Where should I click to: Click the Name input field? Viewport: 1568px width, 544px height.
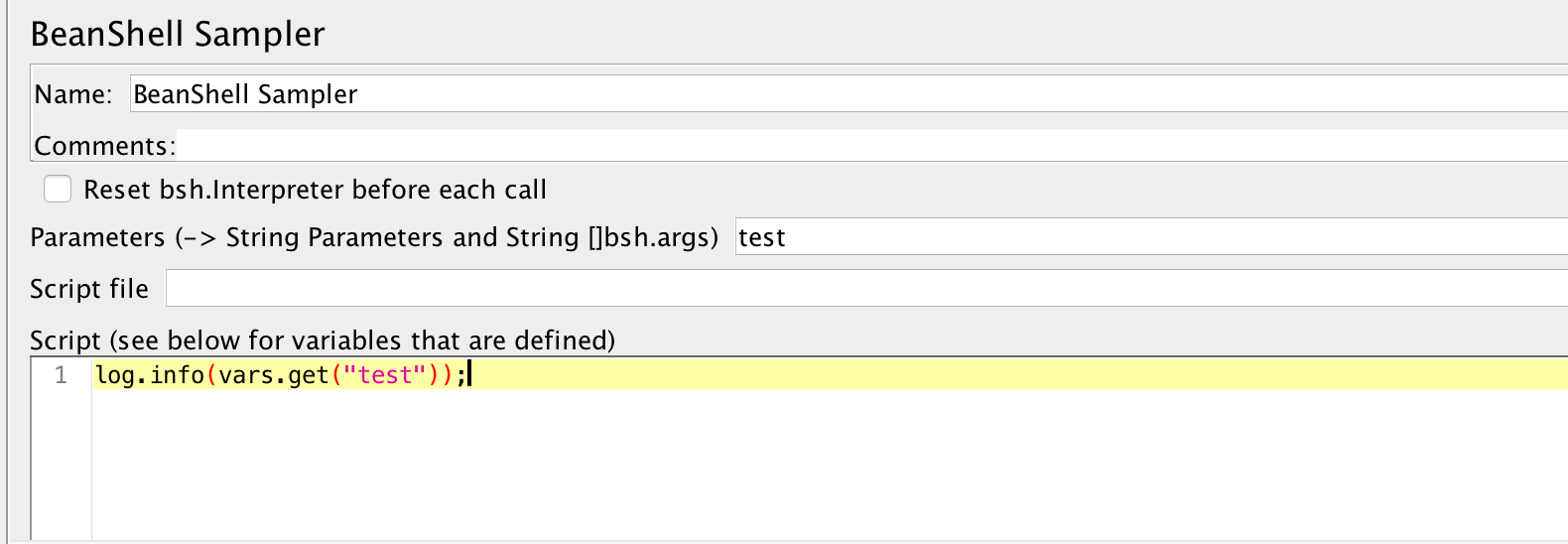point(844,94)
